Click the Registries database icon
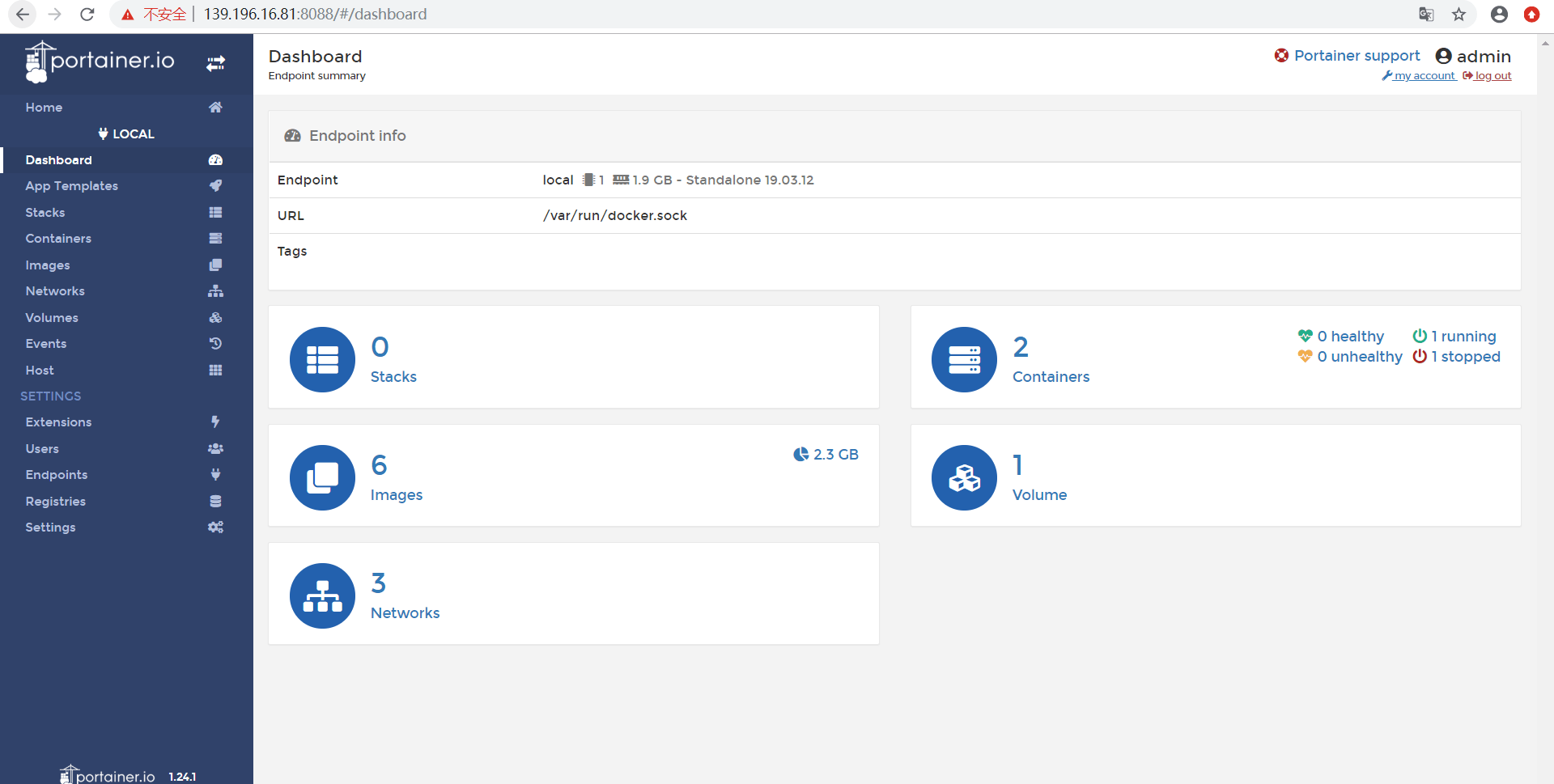The height and width of the screenshot is (784, 1554). (x=215, y=502)
